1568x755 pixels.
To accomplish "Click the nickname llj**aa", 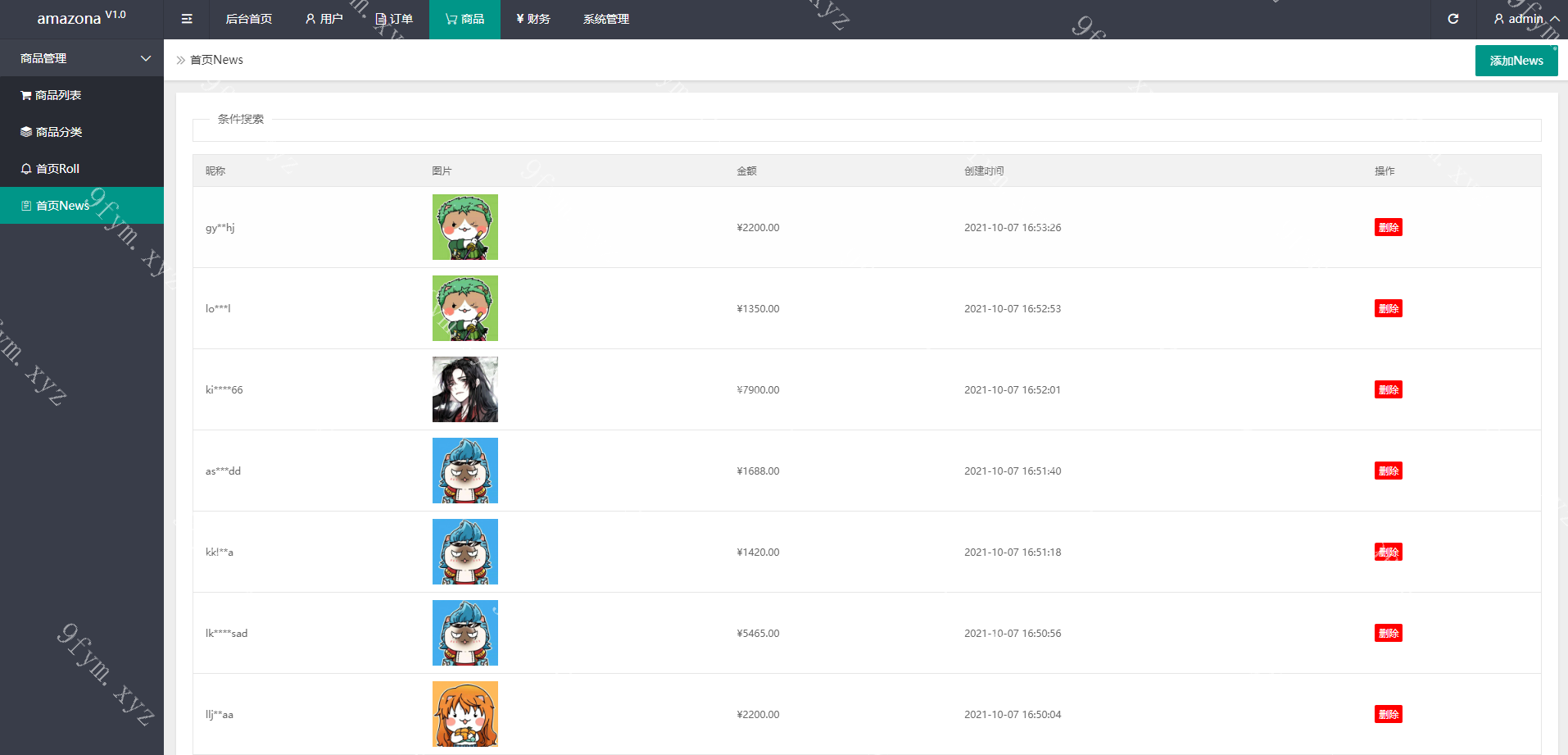I will [x=220, y=715].
